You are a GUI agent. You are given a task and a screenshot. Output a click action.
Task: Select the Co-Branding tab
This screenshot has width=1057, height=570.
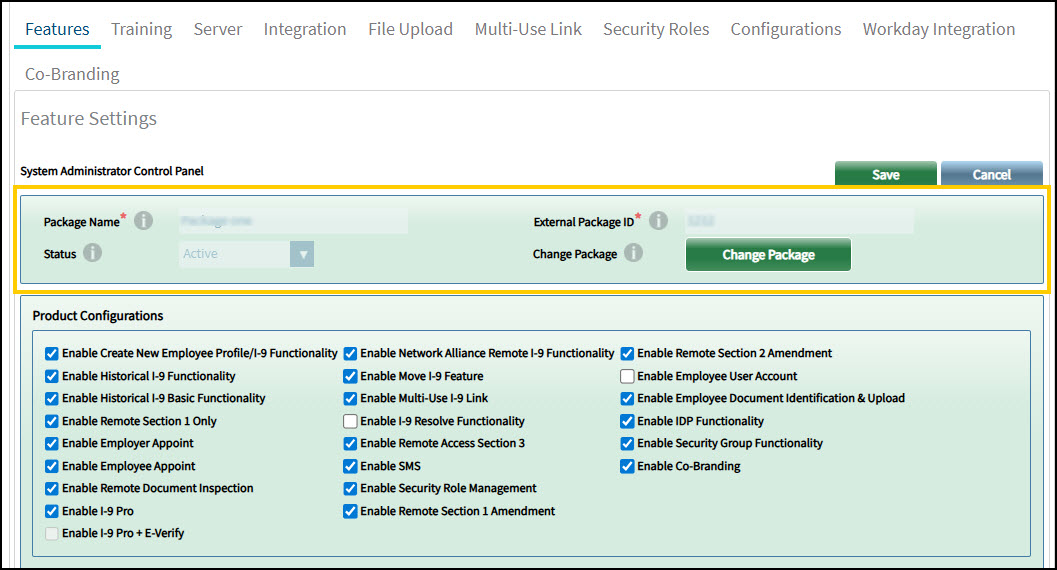tap(72, 74)
